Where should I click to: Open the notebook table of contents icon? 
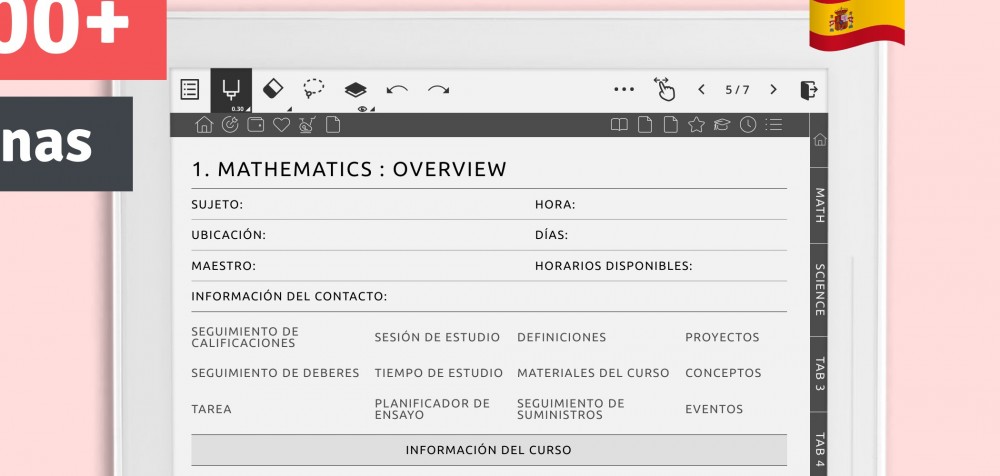point(190,90)
